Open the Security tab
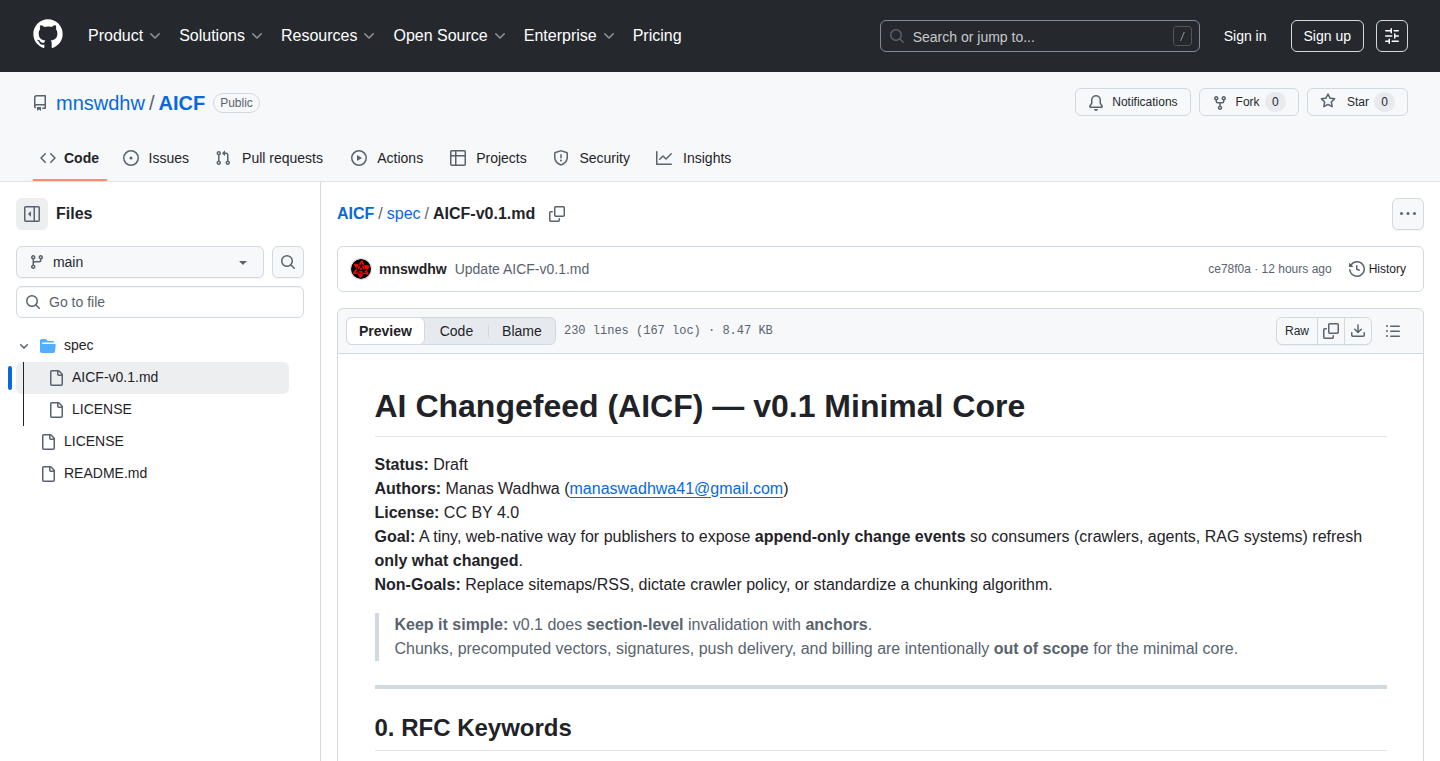This screenshot has height=761, width=1440. [x=592, y=158]
